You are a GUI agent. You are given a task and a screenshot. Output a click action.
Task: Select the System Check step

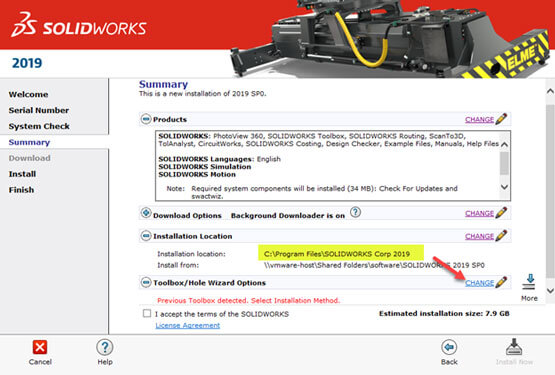click(x=39, y=126)
